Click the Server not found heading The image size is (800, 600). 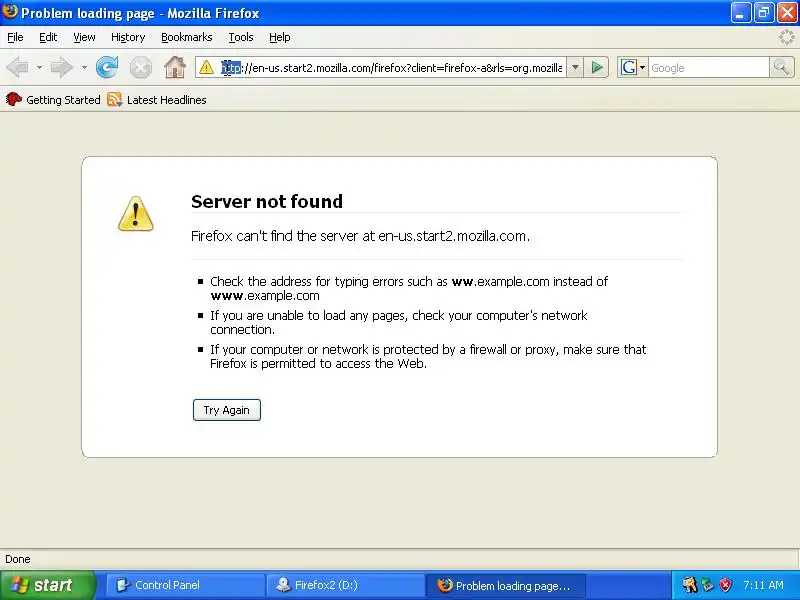pyautogui.click(x=267, y=202)
